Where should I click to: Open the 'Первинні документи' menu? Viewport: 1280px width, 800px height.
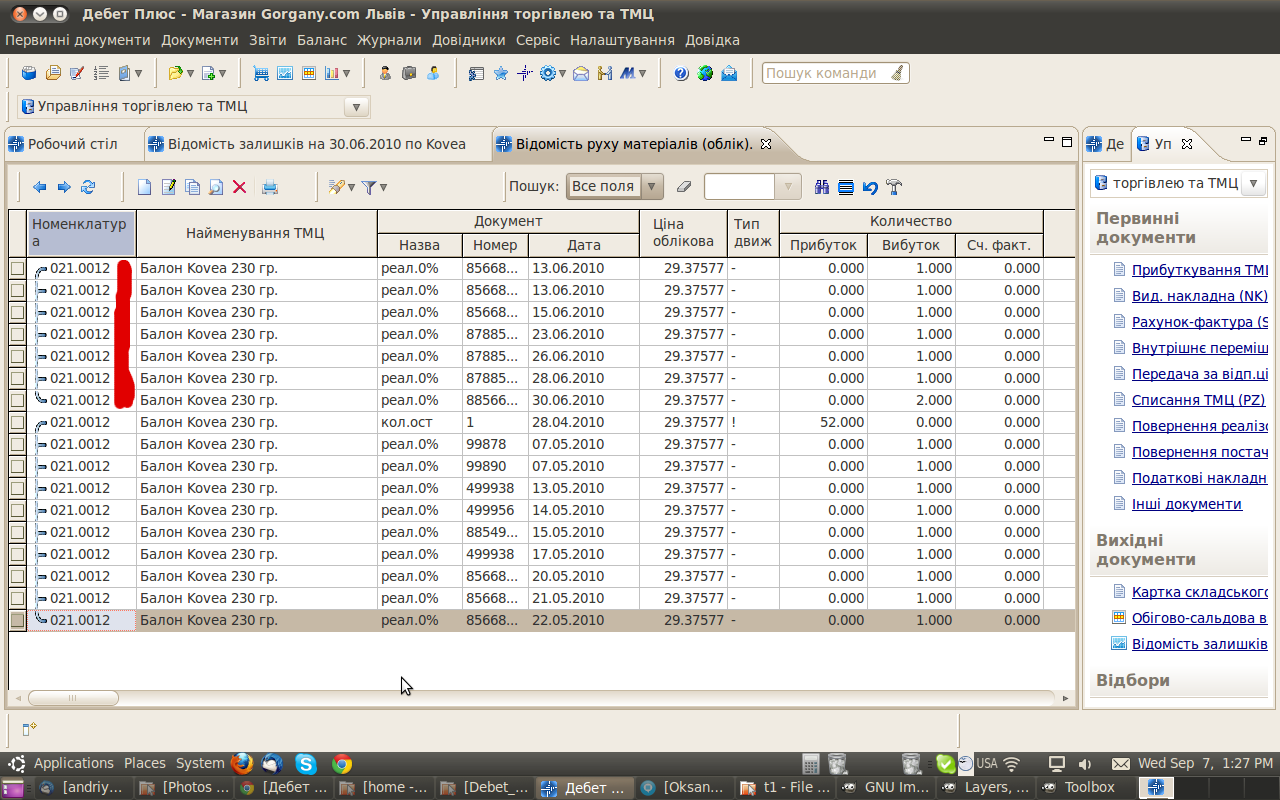(77, 40)
